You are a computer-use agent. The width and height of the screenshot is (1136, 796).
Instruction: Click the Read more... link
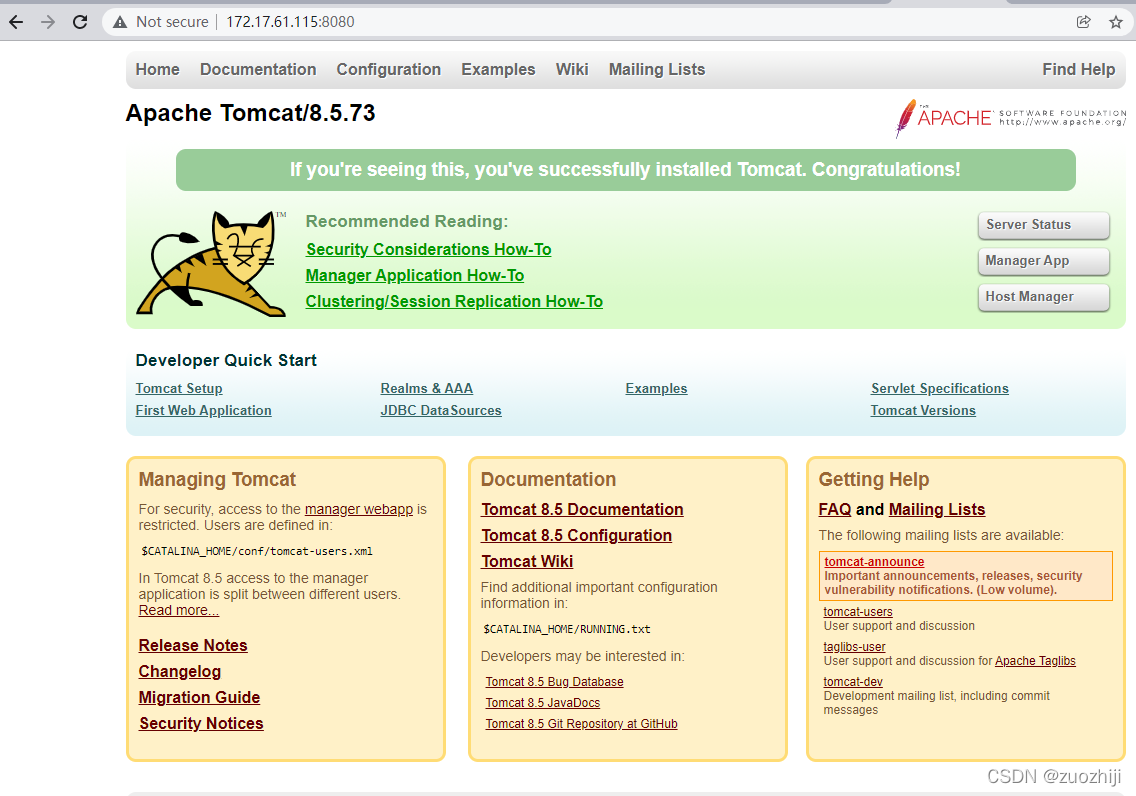point(178,610)
